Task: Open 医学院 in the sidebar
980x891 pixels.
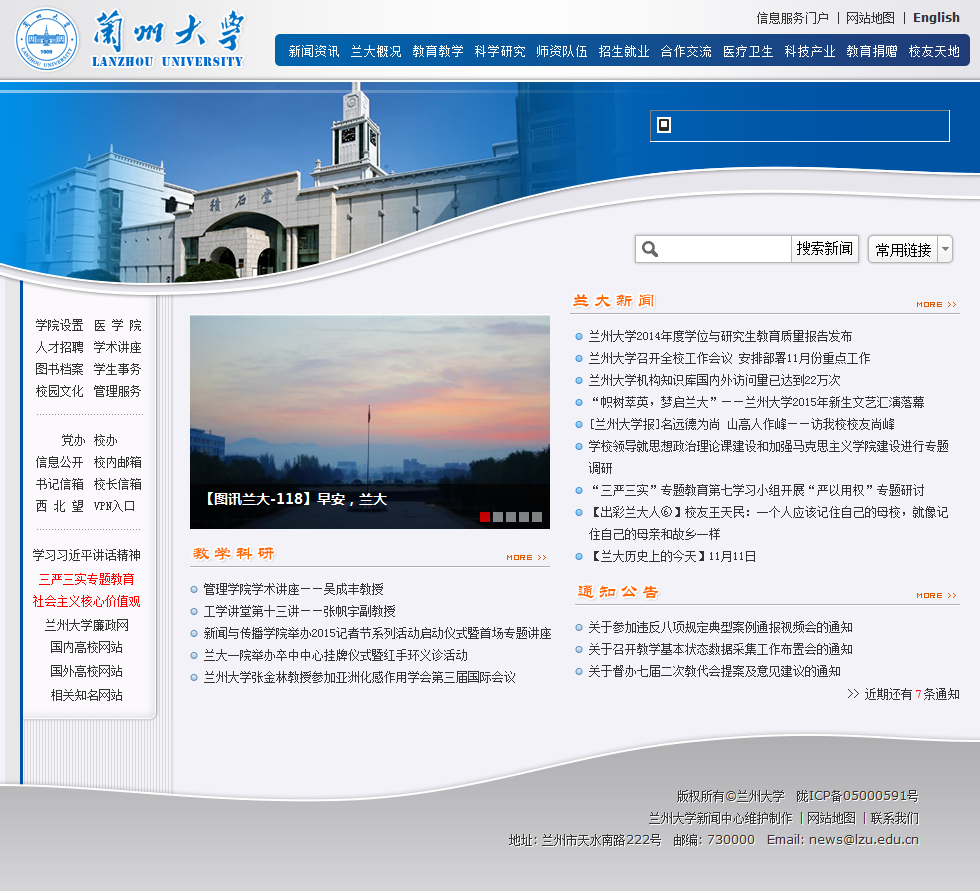Action: pyautogui.click(x=118, y=326)
